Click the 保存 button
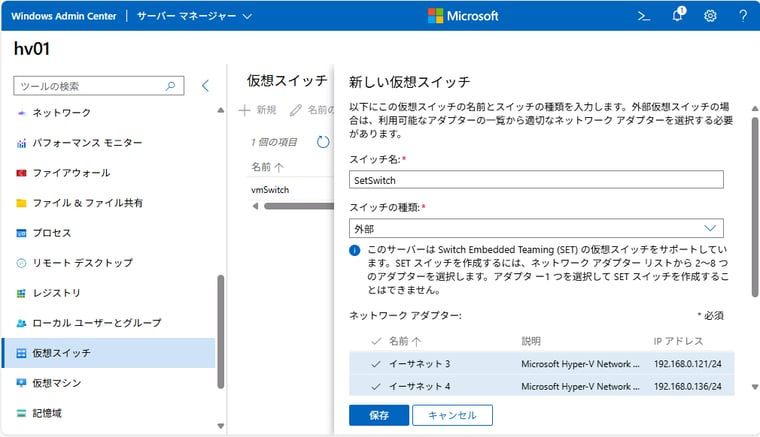 coord(378,415)
